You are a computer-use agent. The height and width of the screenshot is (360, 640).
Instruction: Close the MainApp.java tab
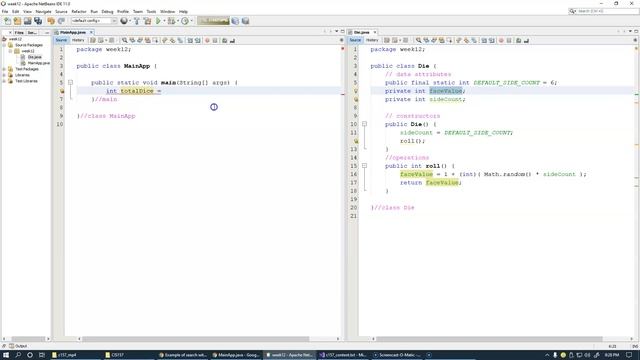pyautogui.click(x=91, y=32)
